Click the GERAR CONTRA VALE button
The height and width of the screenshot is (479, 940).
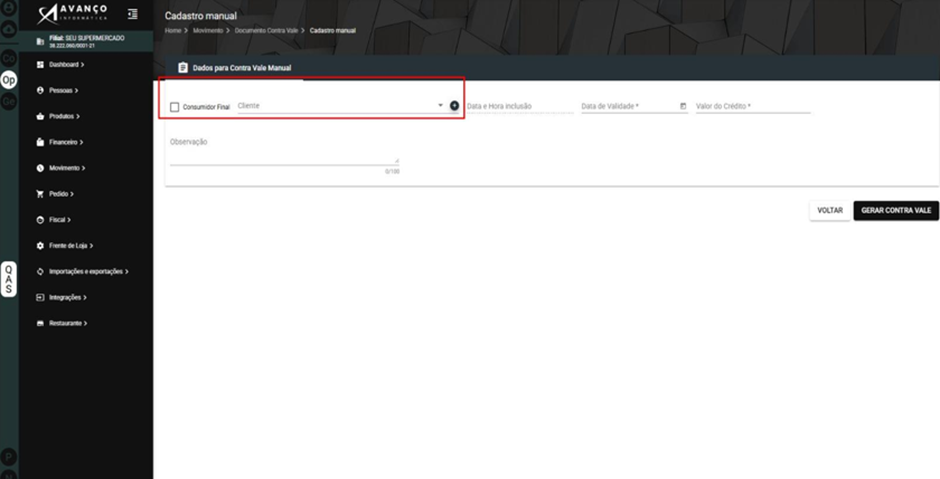coord(896,210)
